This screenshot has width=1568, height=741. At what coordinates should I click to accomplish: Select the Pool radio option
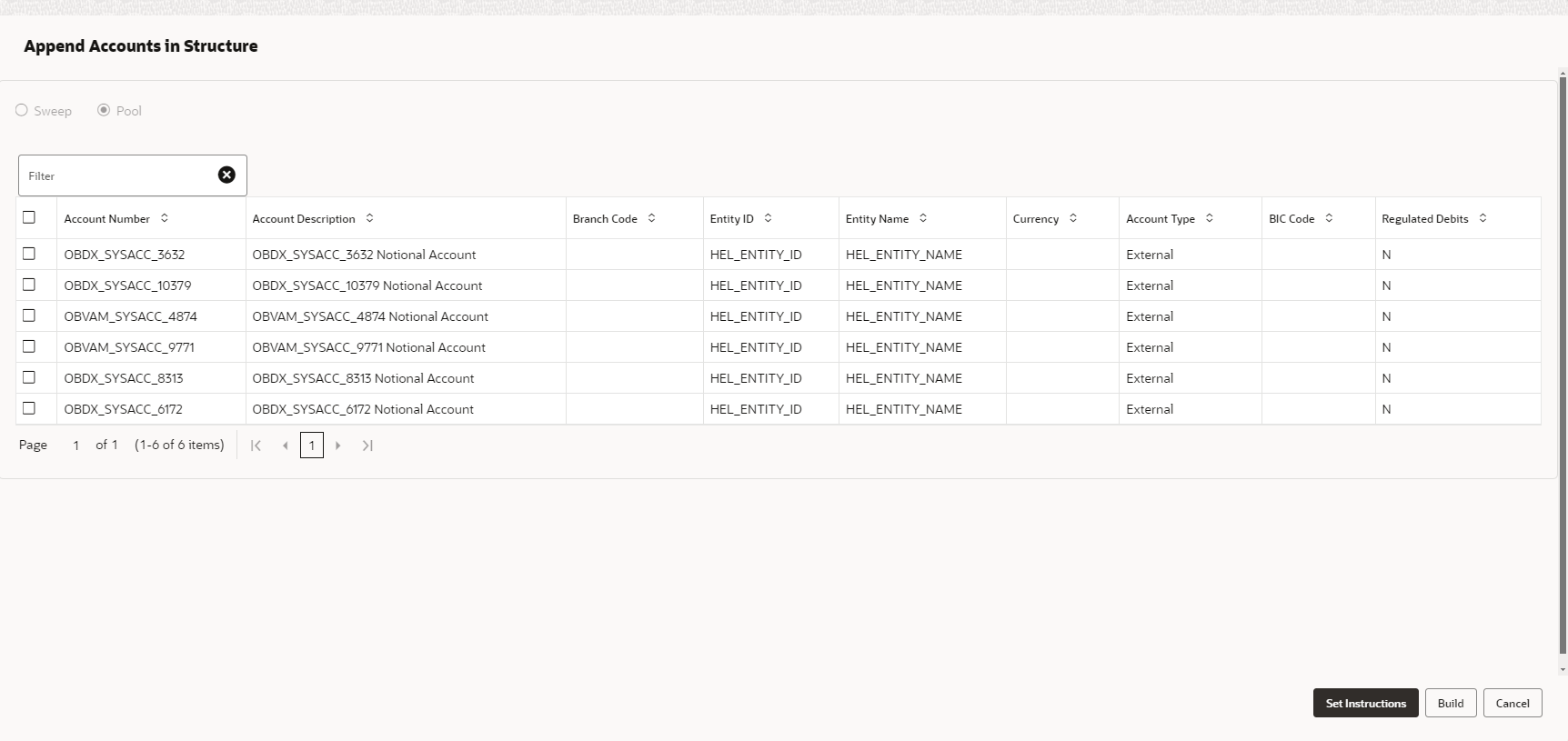[x=104, y=110]
